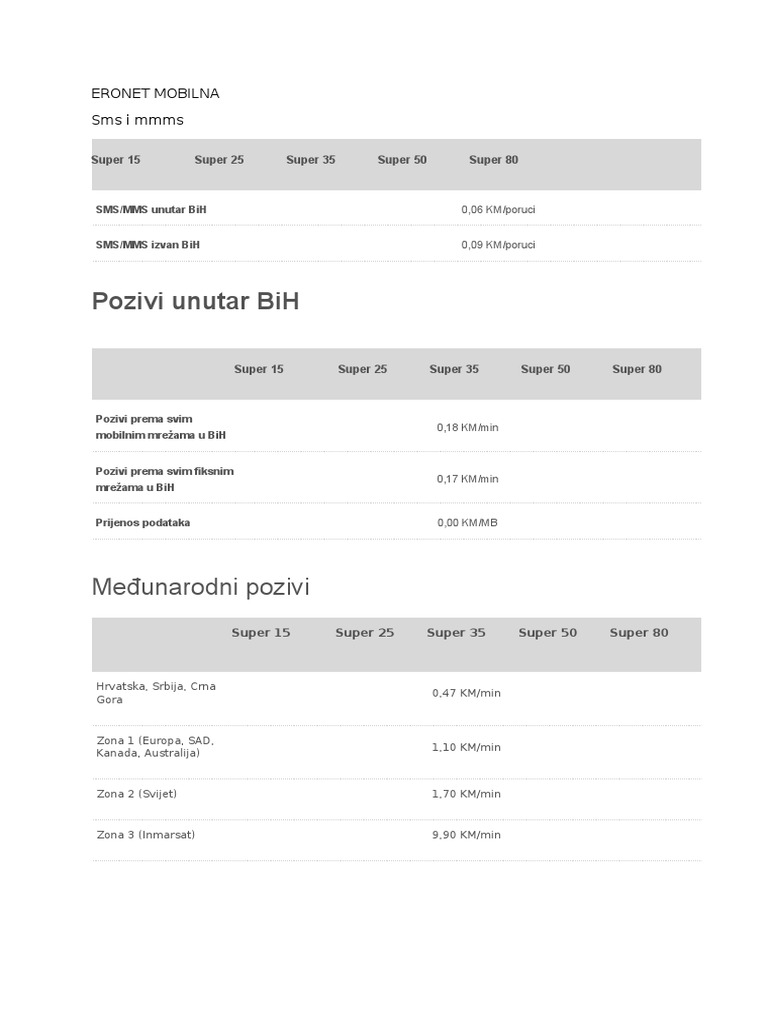The image size is (768, 1024).
Task: Click the 9,90 KM/min Inmarsat price
Action: (466, 835)
